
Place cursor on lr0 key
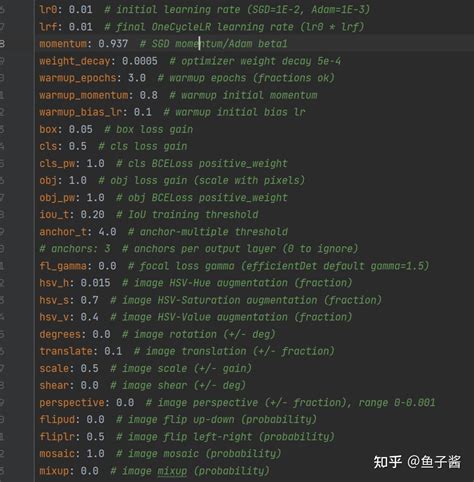click(48, 9)
